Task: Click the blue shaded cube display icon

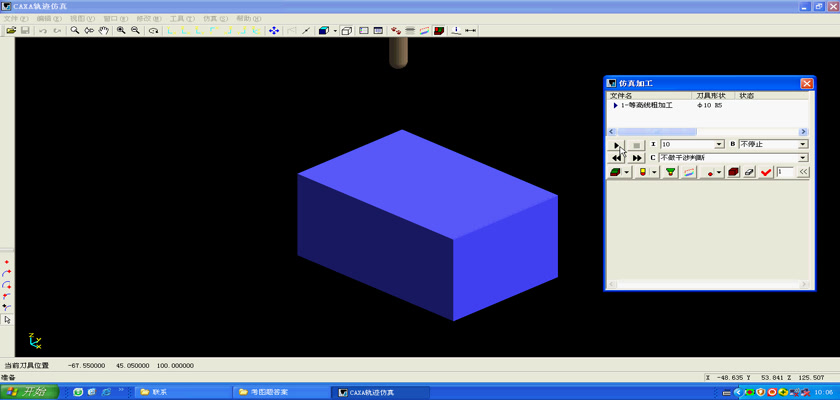Action: coord(324,31)
